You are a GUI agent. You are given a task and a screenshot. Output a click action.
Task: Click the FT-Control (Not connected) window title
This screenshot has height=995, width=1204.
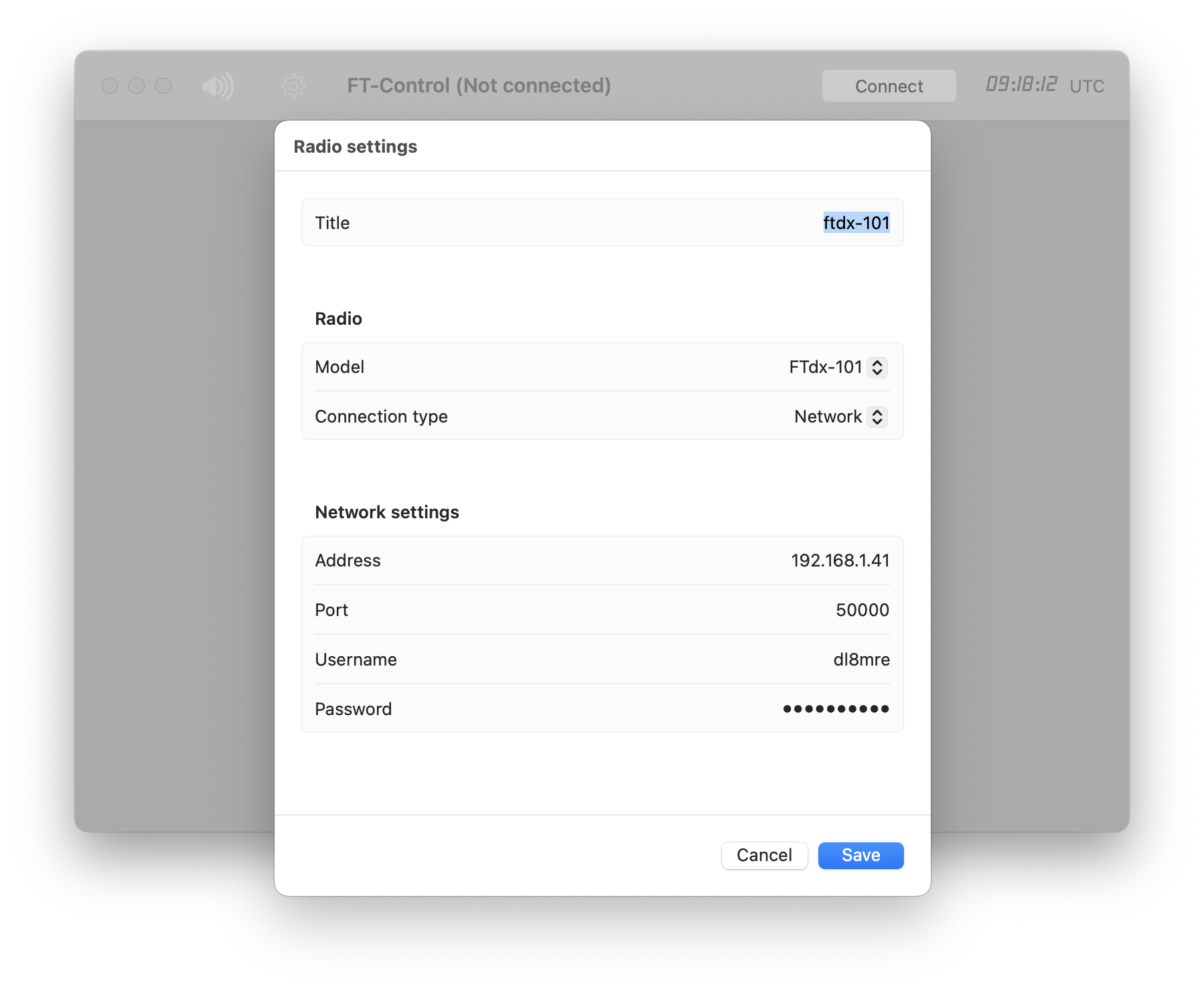coord(479,86)
